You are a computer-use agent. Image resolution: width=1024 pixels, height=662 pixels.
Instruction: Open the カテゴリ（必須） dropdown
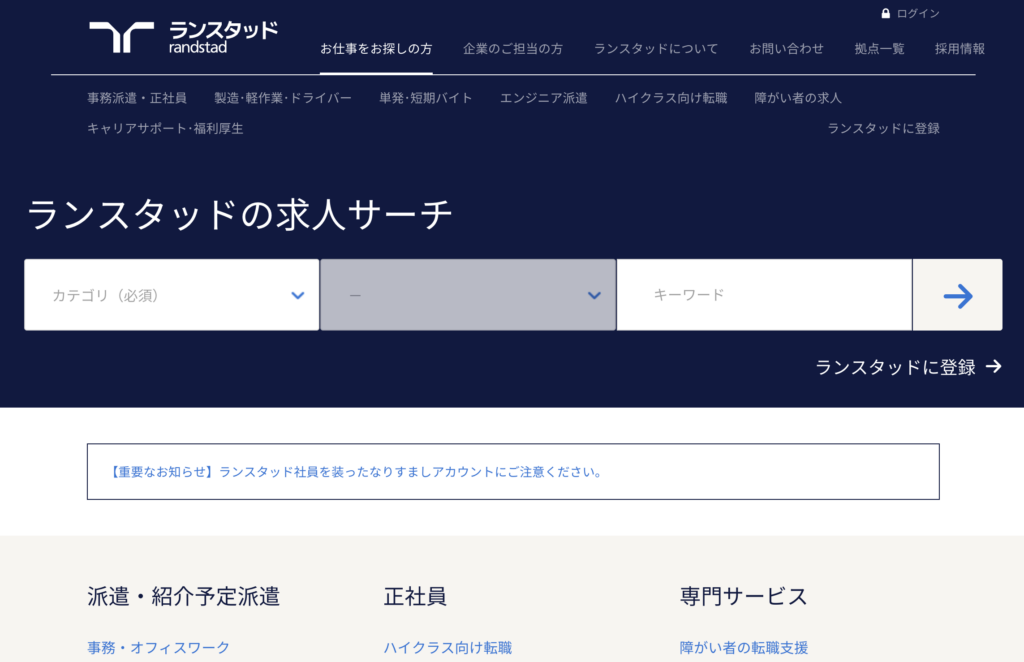pyautogui.click(x=172, y=295)
